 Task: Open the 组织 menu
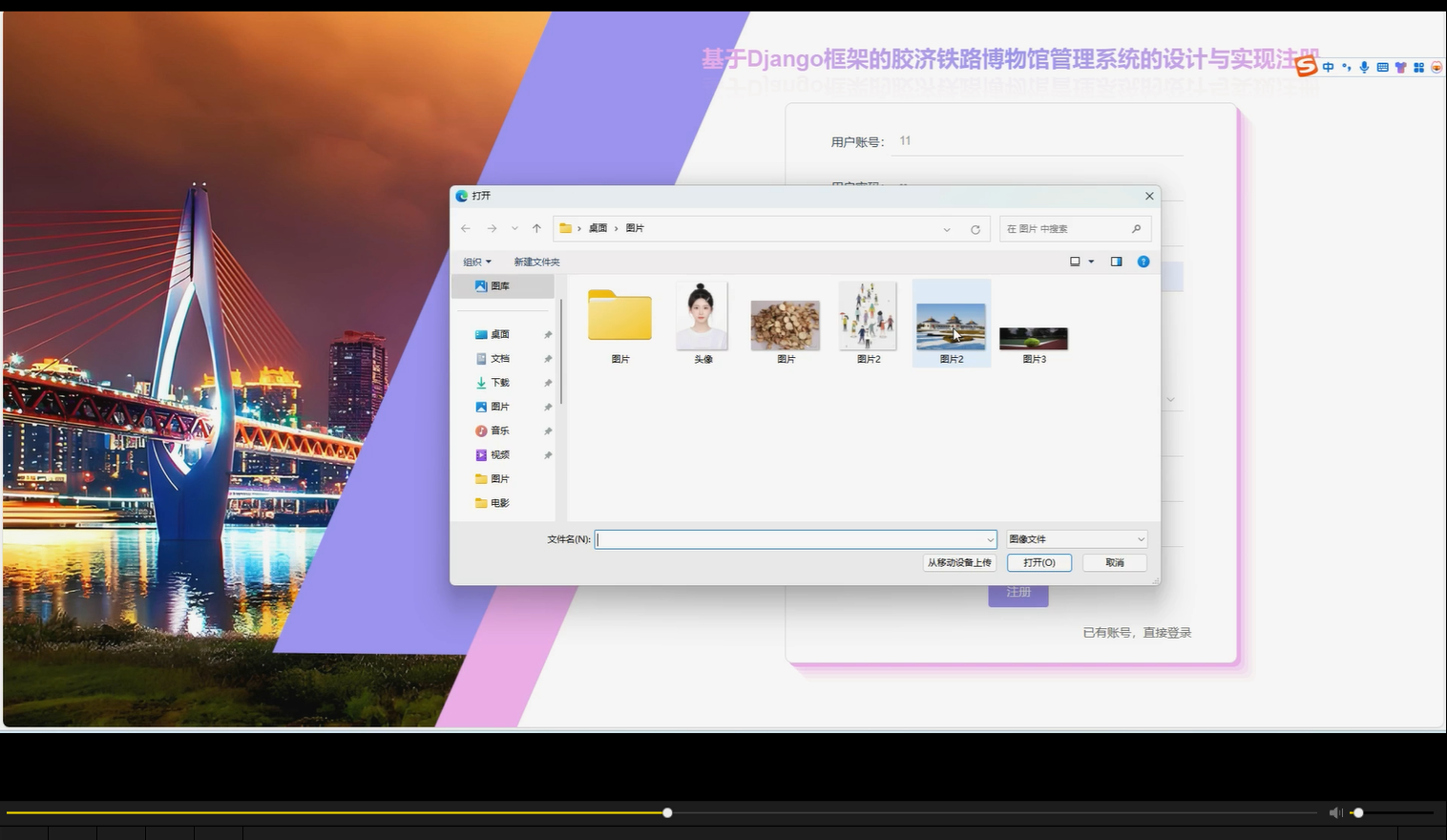click(477, 262)
